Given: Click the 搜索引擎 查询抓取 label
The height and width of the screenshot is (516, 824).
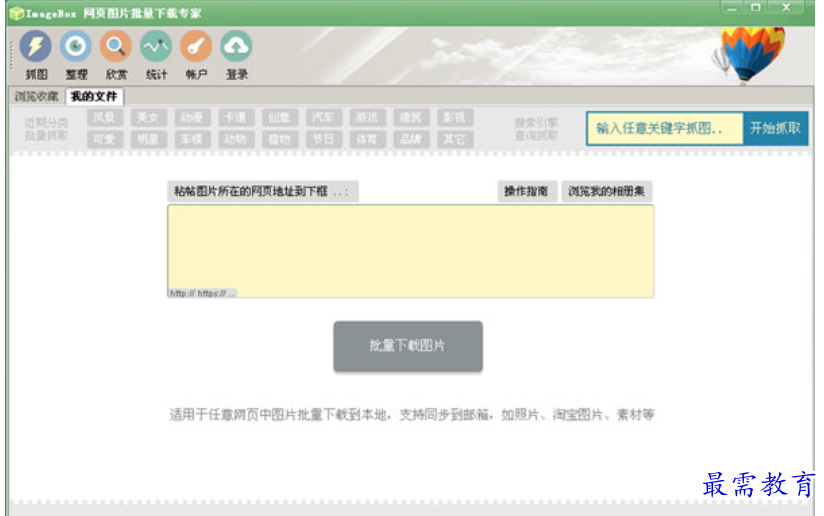Looking at the screenshot, I should (535, 129).
